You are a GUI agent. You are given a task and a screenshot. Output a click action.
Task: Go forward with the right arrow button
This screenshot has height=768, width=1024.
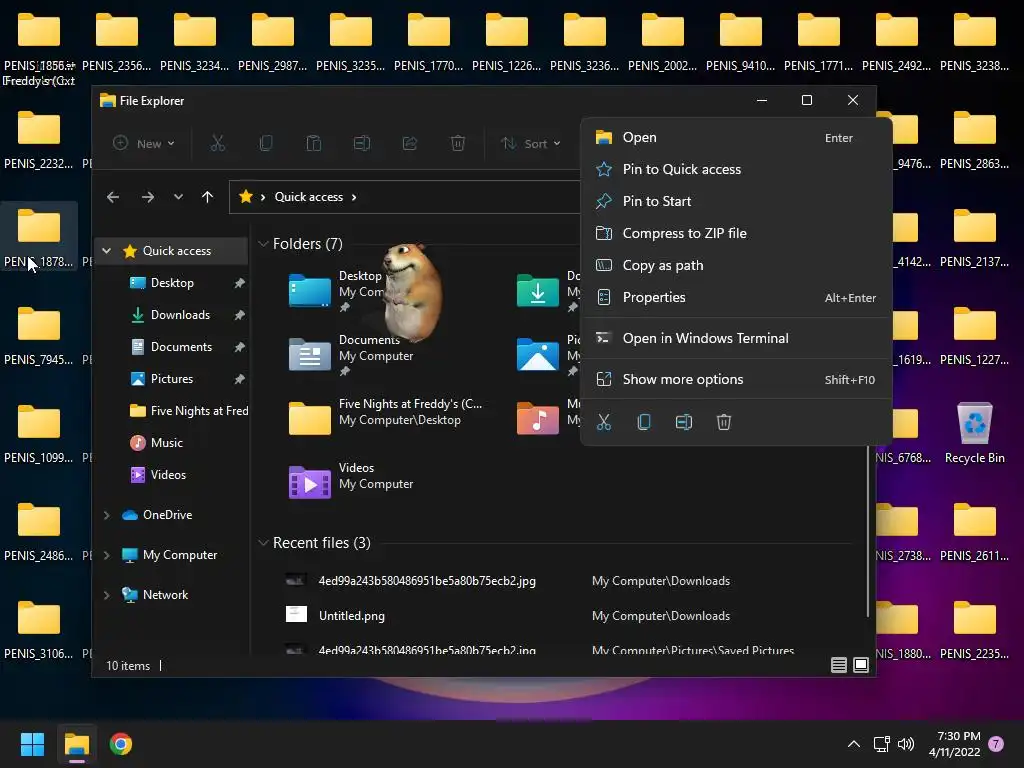point(148,197)
